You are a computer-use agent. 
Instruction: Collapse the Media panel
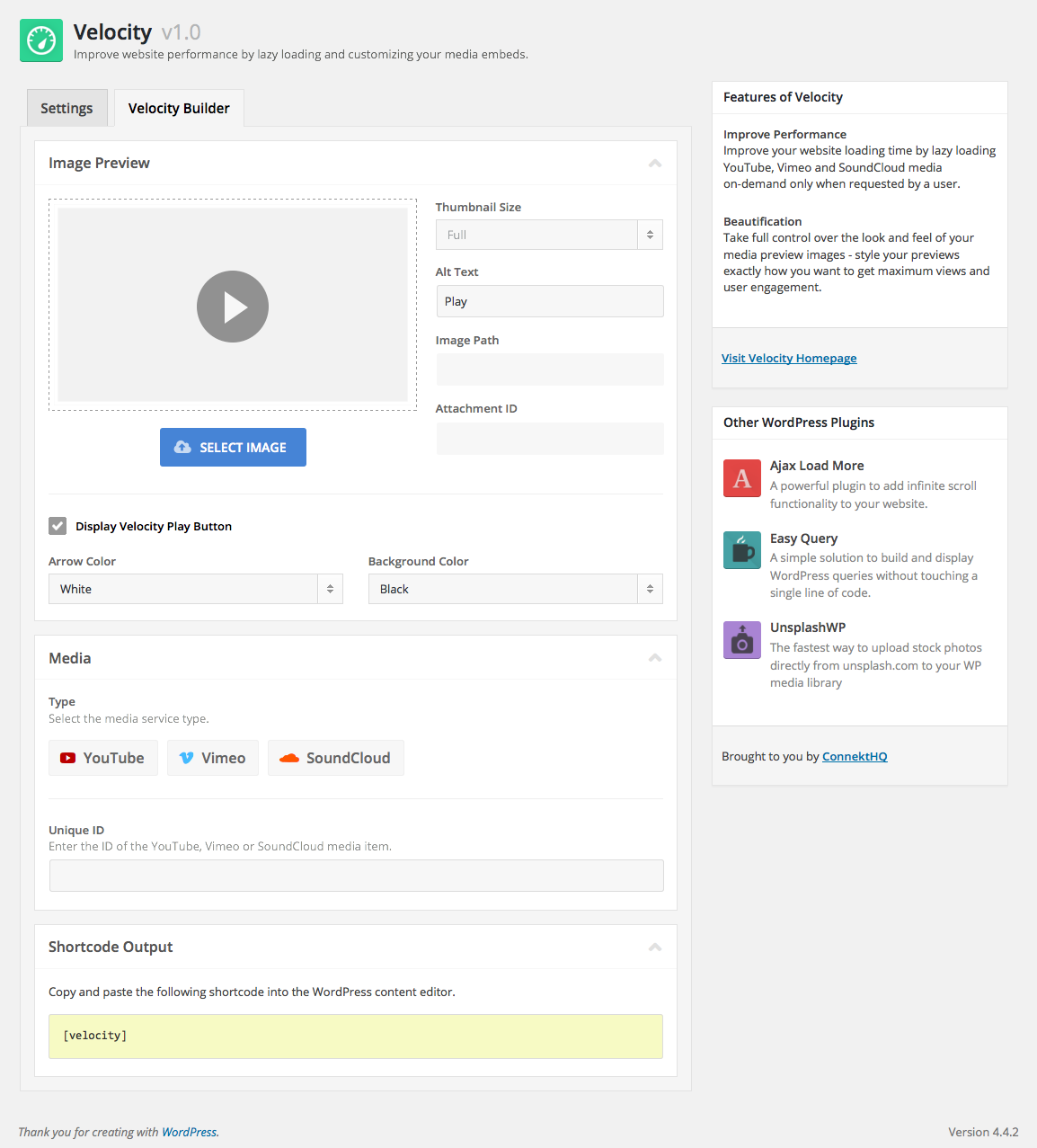point(655,658)
